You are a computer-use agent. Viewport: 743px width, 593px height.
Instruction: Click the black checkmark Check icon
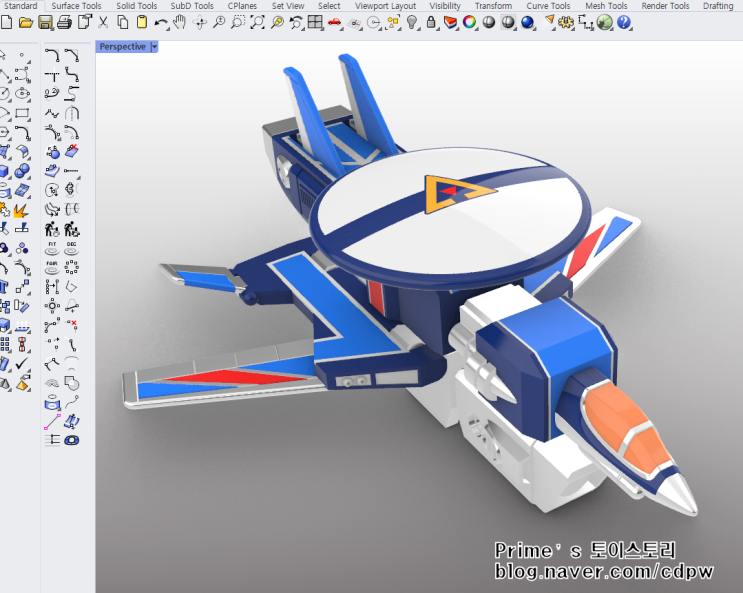point(22,364)
